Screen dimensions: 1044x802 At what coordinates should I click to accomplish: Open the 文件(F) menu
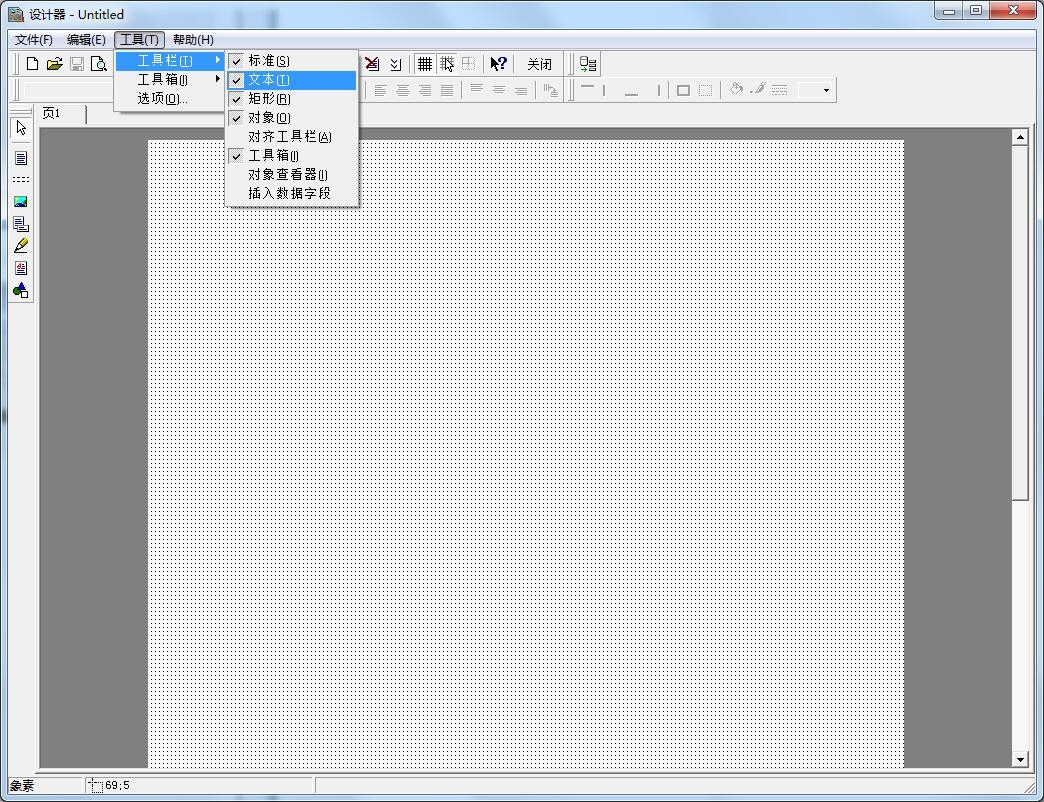[x=33, y=40]
